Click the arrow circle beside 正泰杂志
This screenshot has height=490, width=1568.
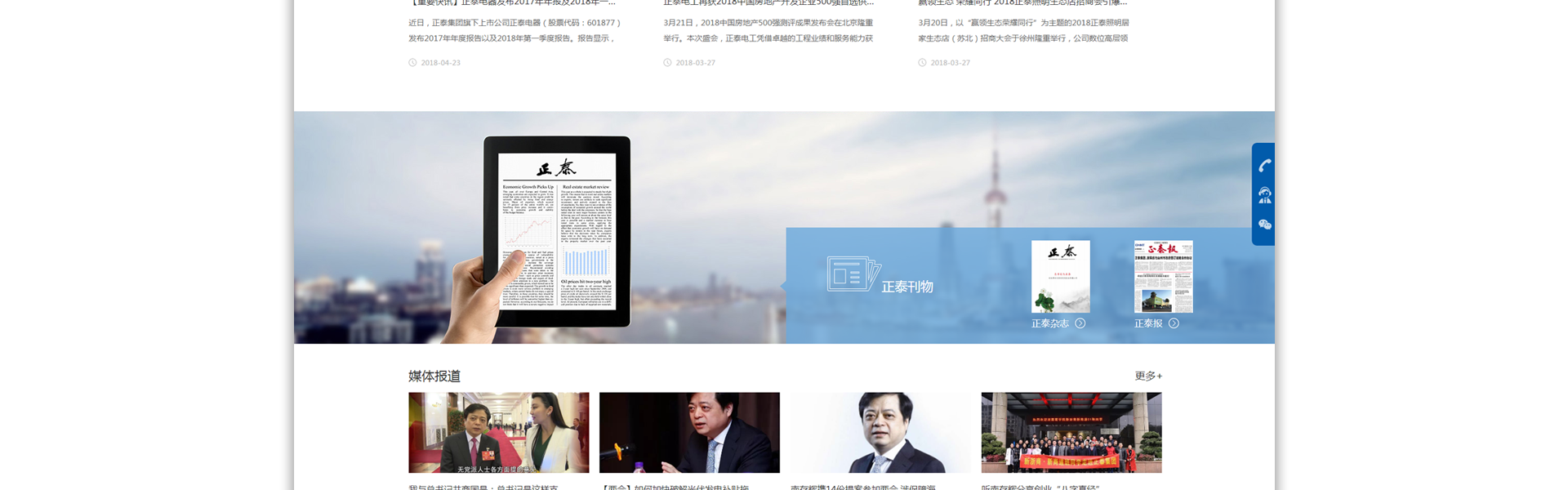coord(1080,323)
